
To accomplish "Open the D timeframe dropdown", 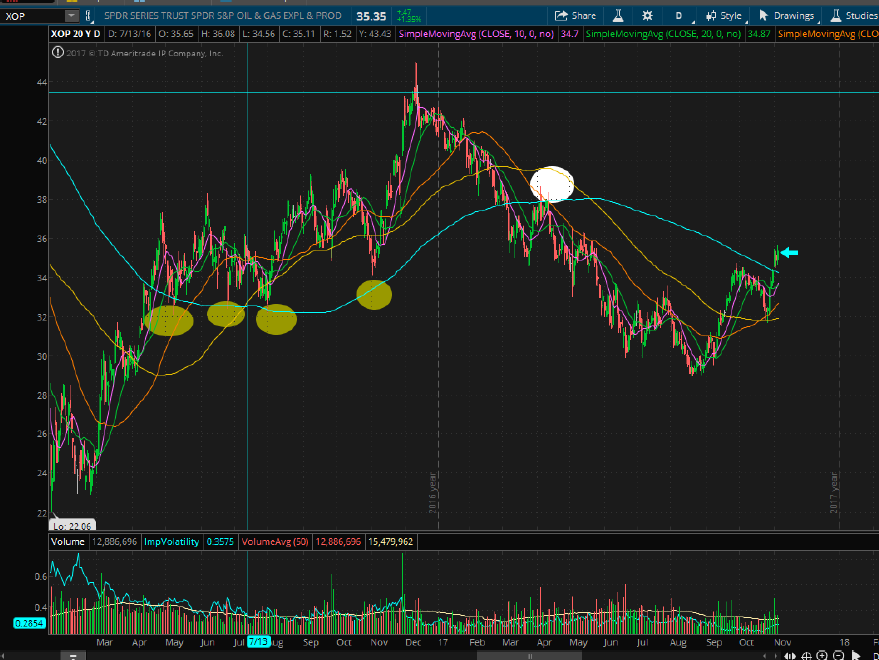I will pyautogui.click(x=681, y=16).
